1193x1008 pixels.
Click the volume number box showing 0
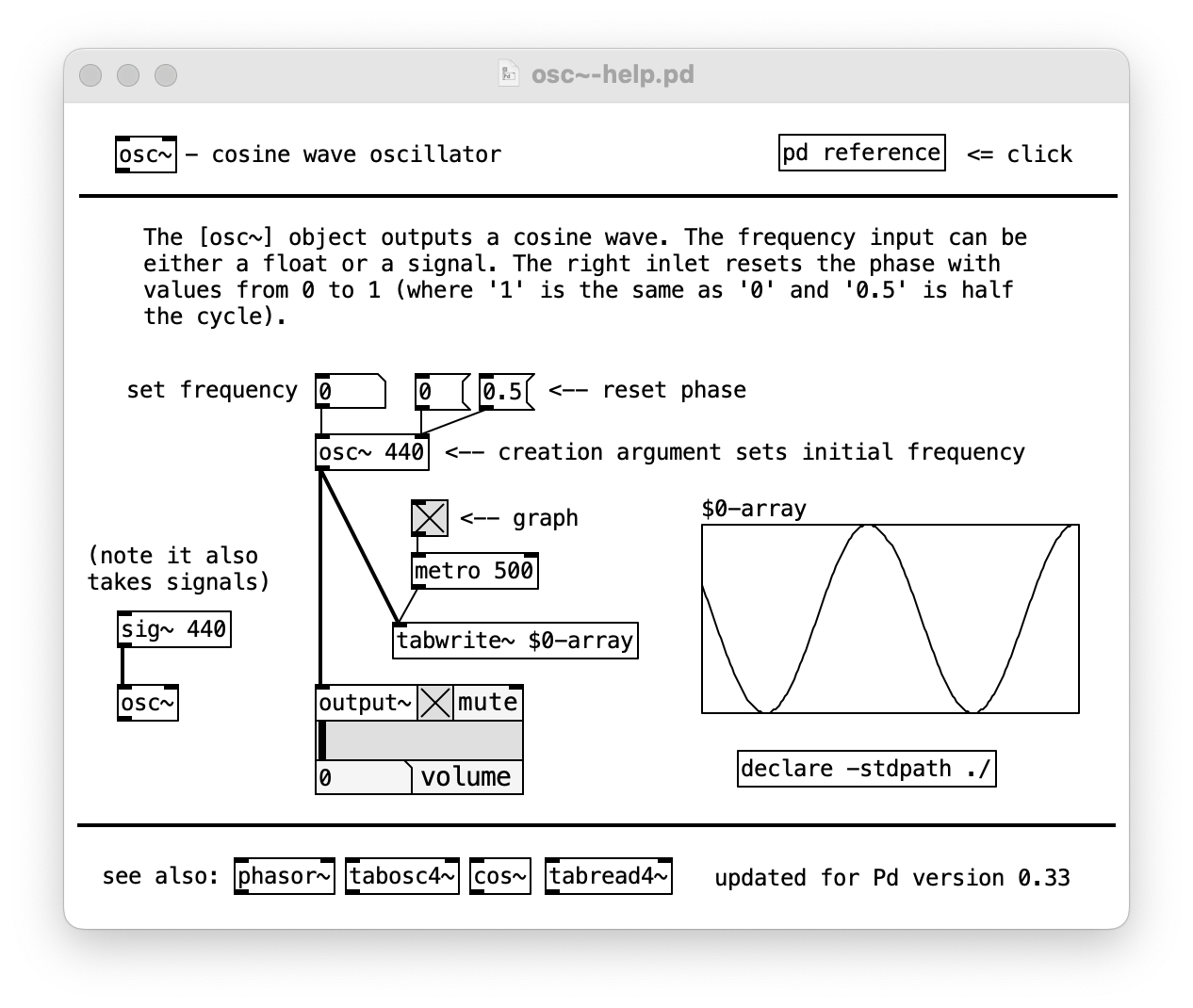pos(364,777)
